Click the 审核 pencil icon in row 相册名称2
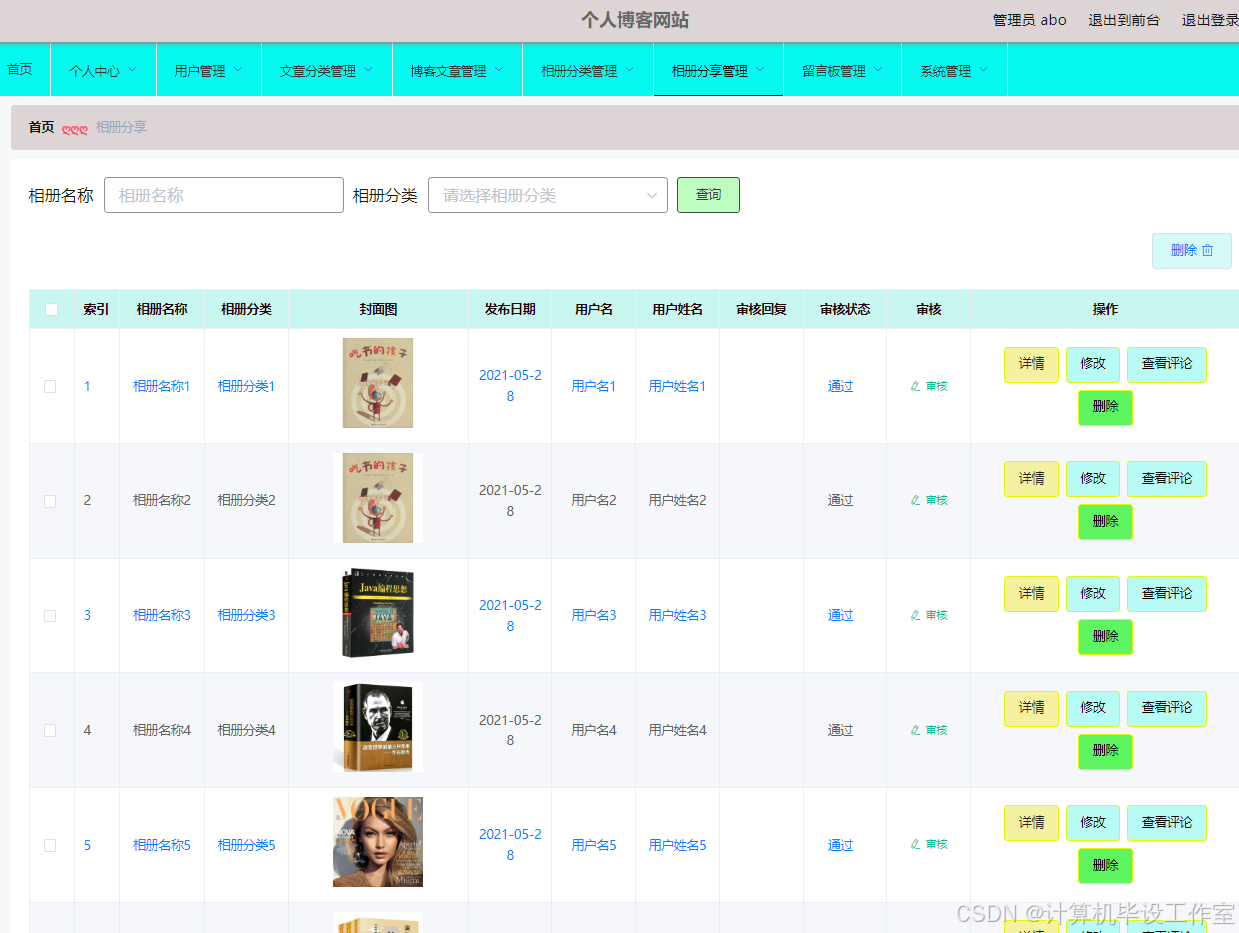Viewport: 1239px width, 933px height. (x=915, y=500)
